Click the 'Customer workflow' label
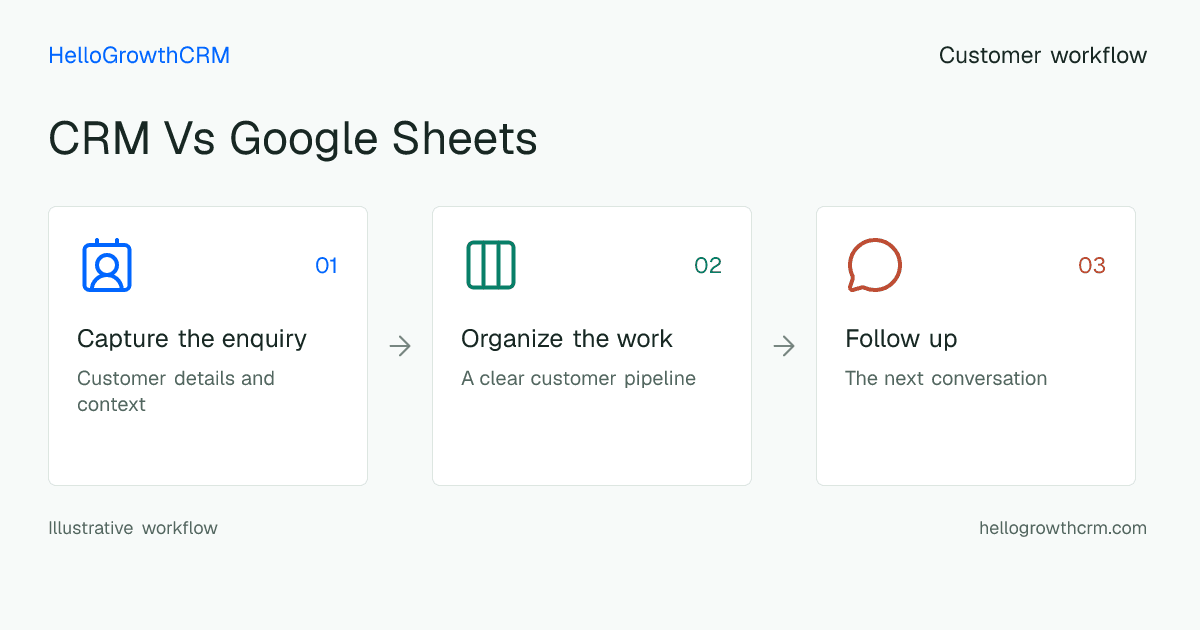Viewport: 1200px width, 630px height. (x=1043, y=55)
